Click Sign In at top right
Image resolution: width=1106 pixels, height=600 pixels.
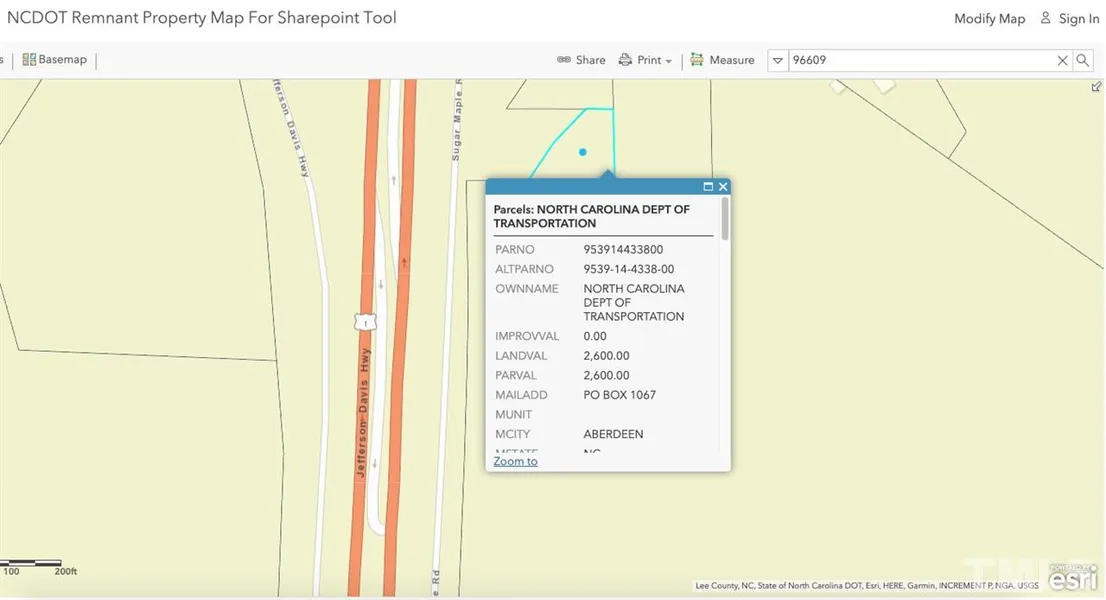[x=1070, y=19]
